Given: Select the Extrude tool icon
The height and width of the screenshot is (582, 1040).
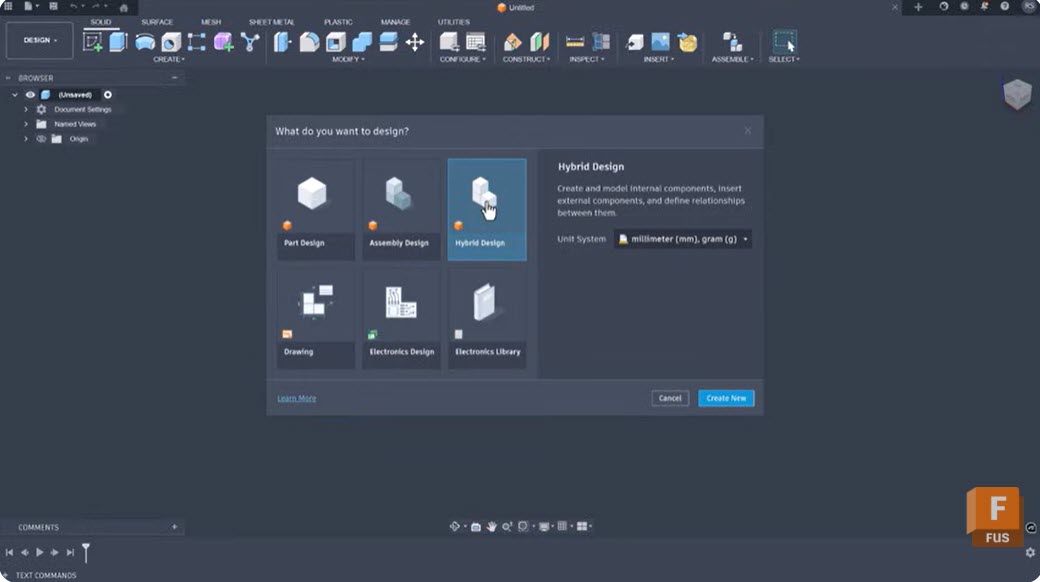Looking at the screenshot, I should pyautogui.click(x=118, y=42).
